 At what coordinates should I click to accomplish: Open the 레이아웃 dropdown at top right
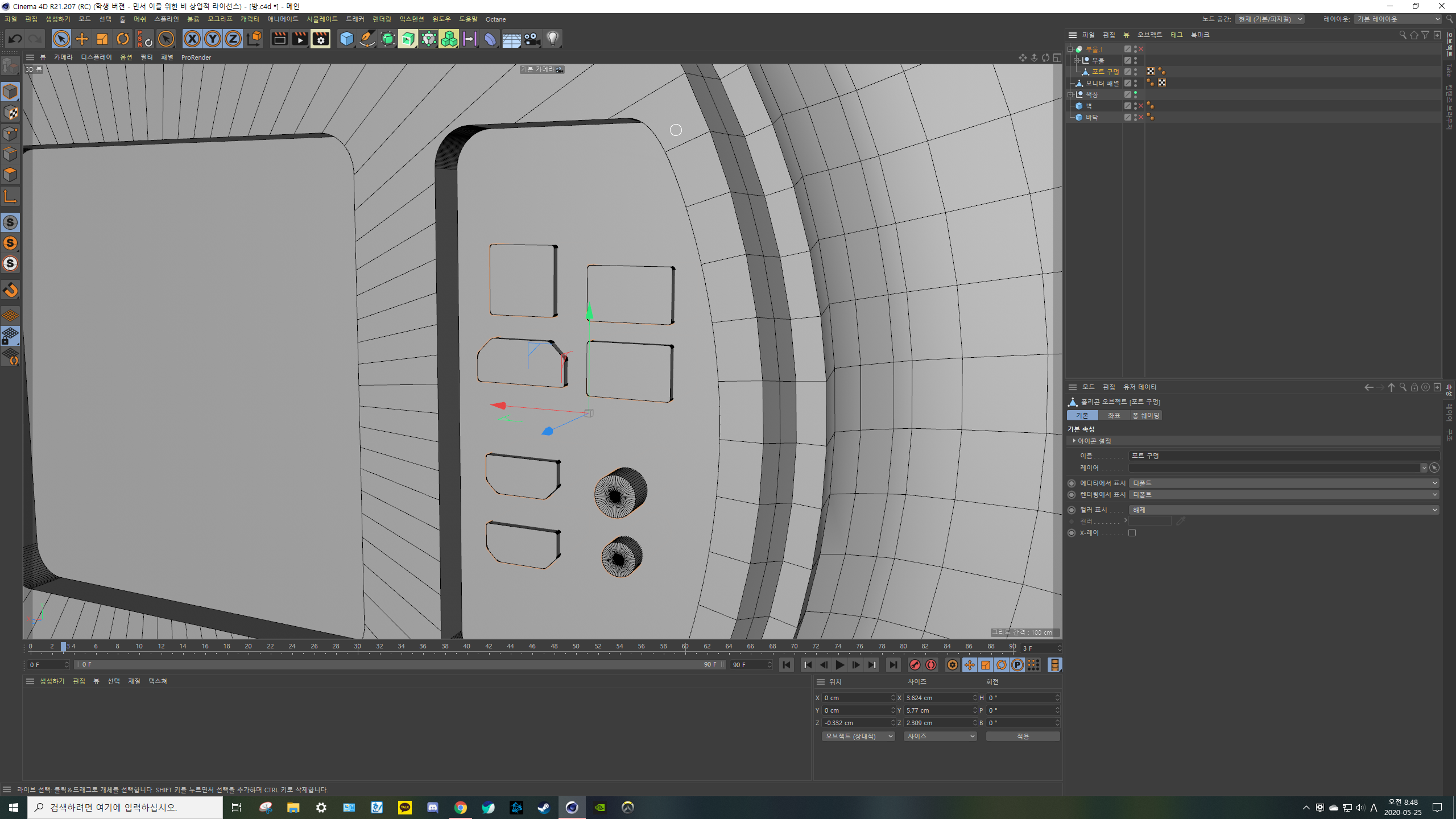coord(1398,19)
